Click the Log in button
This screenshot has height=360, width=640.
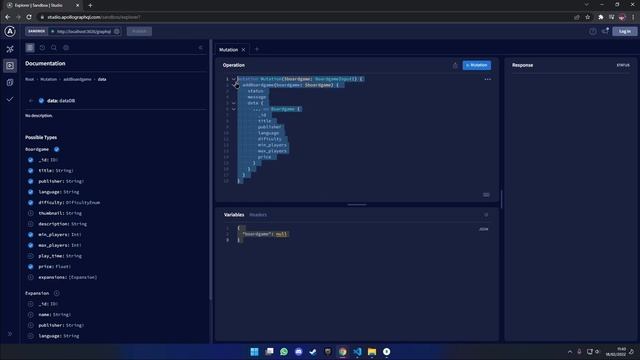[x=624, y=31]
